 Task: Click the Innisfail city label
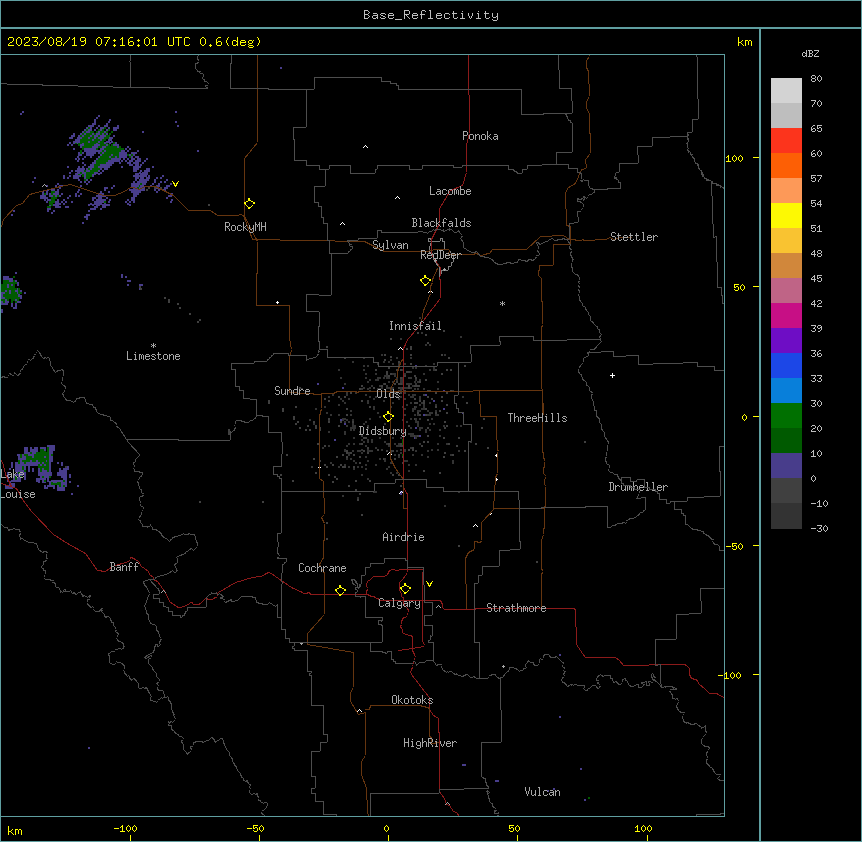tap(415, 326)
